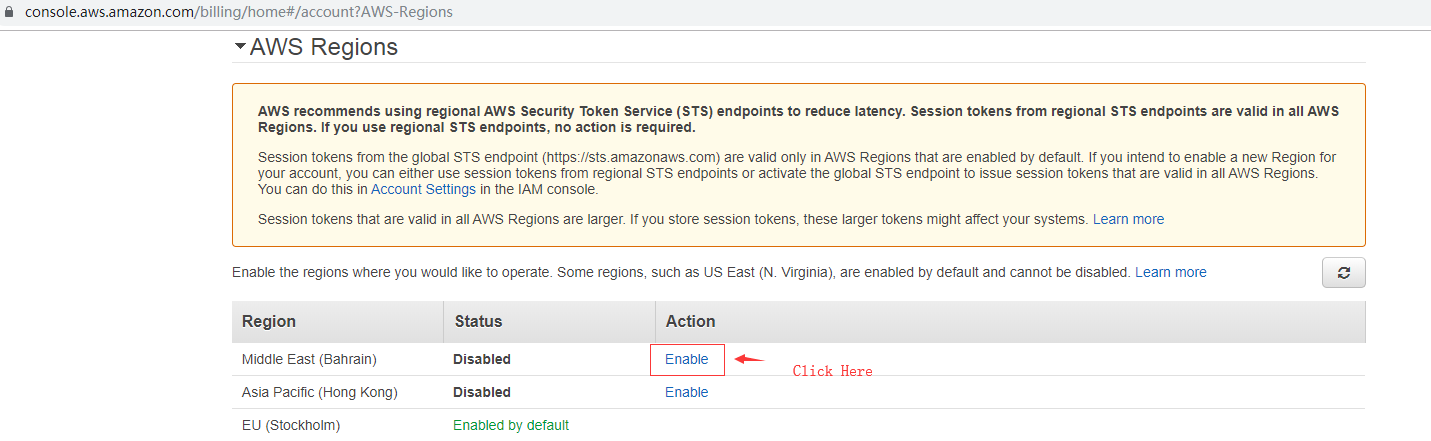Refresh the regions list with reload icon
Image resolution: width=1431 pixels, height=441 pixels.
tap(1344, 272)
